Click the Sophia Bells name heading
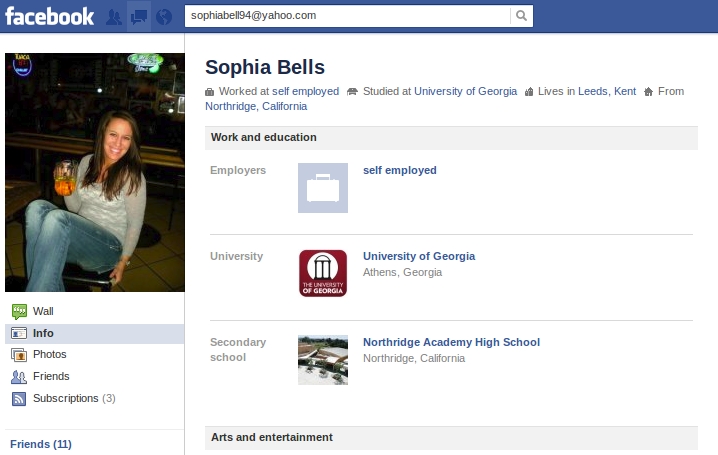This screenshot has width=718, height=455. 265,67
